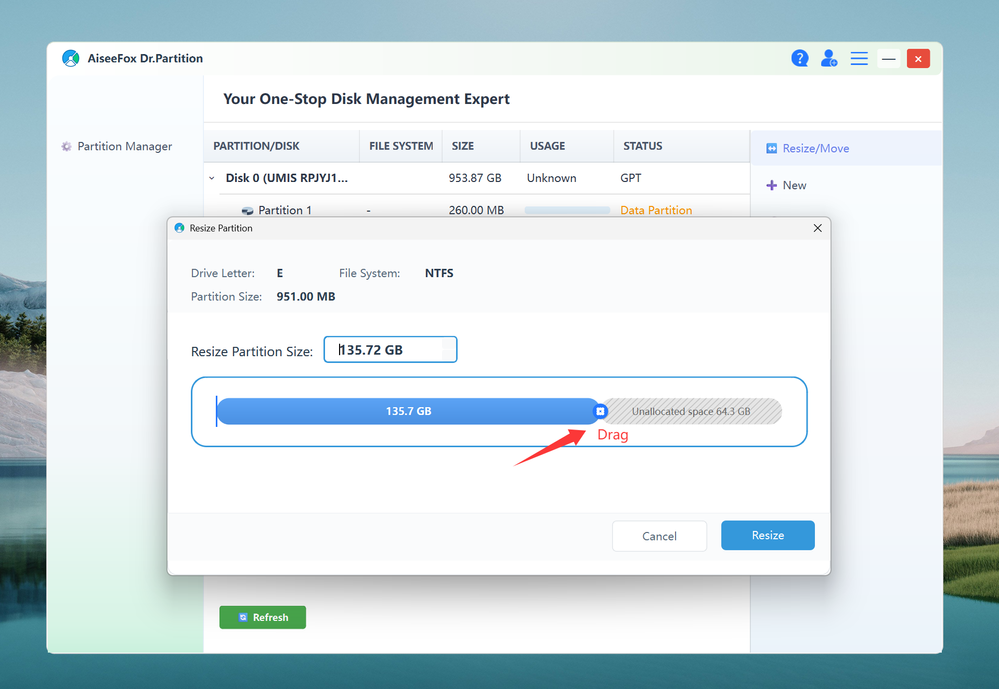Click the partition size slider handle
This screenshot has height=689, width=999.
600,412
